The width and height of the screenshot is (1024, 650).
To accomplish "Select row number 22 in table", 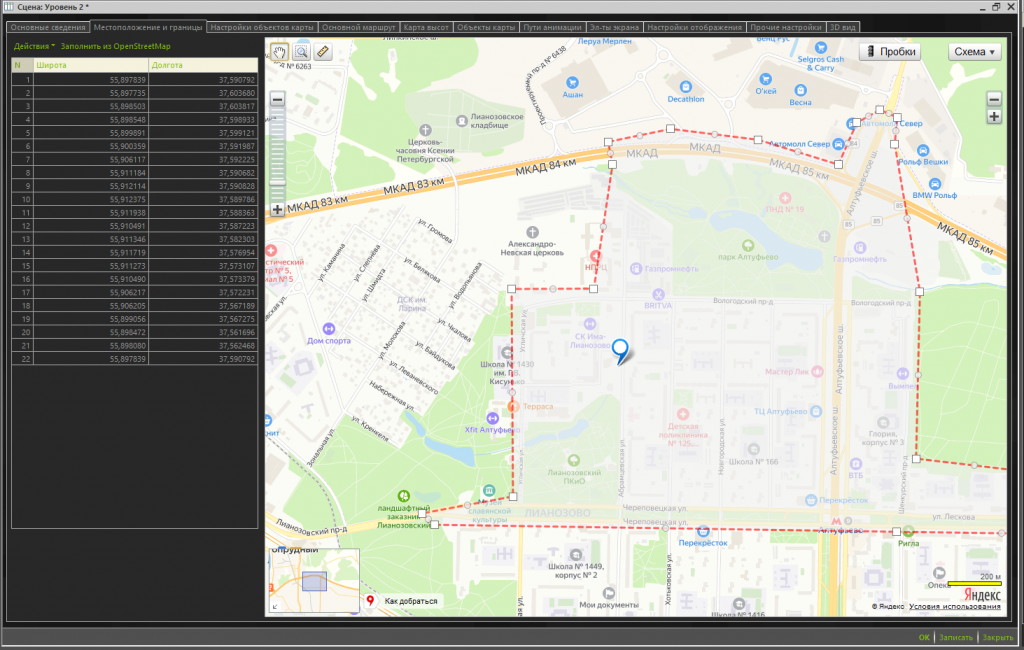I will (x=22, y=359).
